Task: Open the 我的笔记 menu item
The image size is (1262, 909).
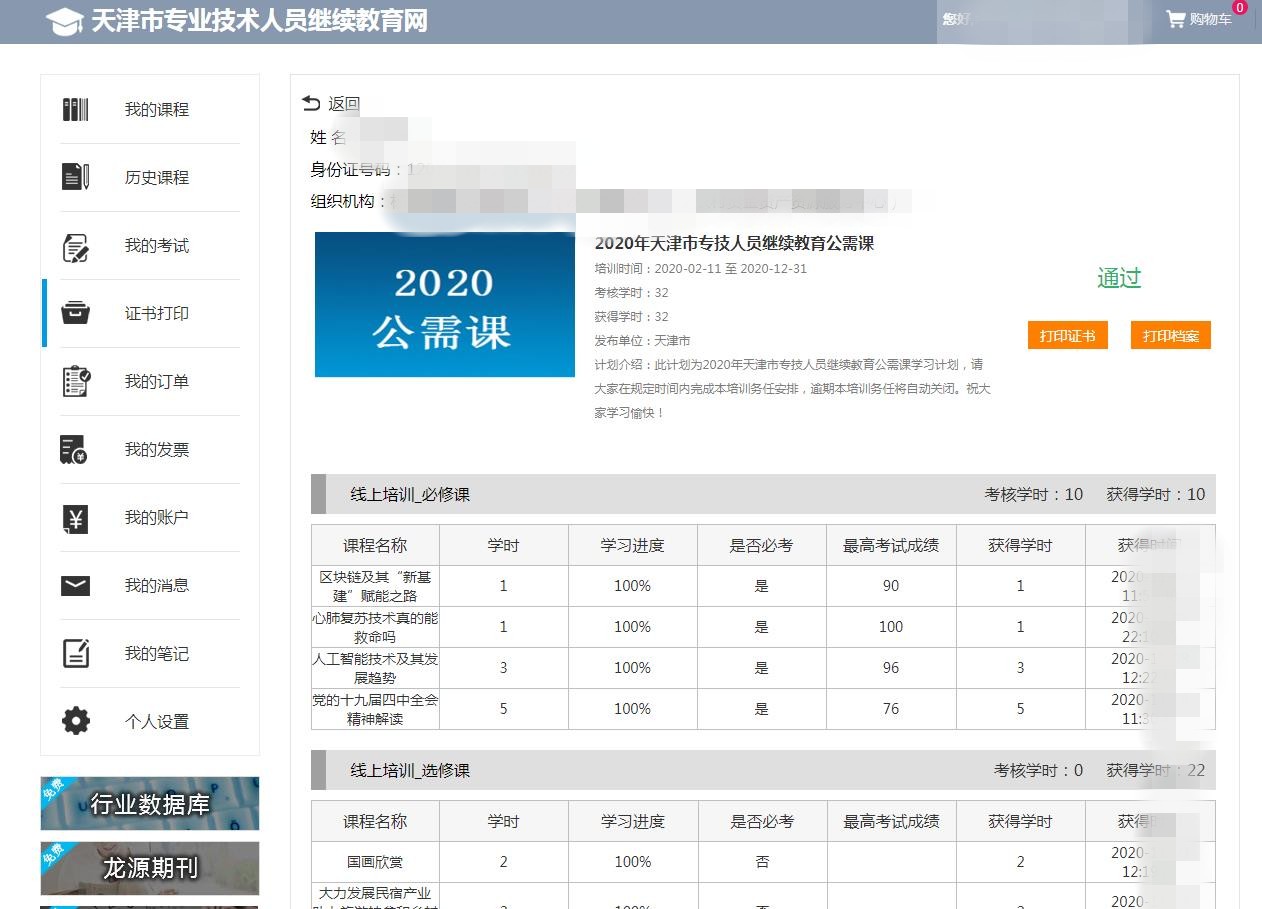Action: point(156,654)
